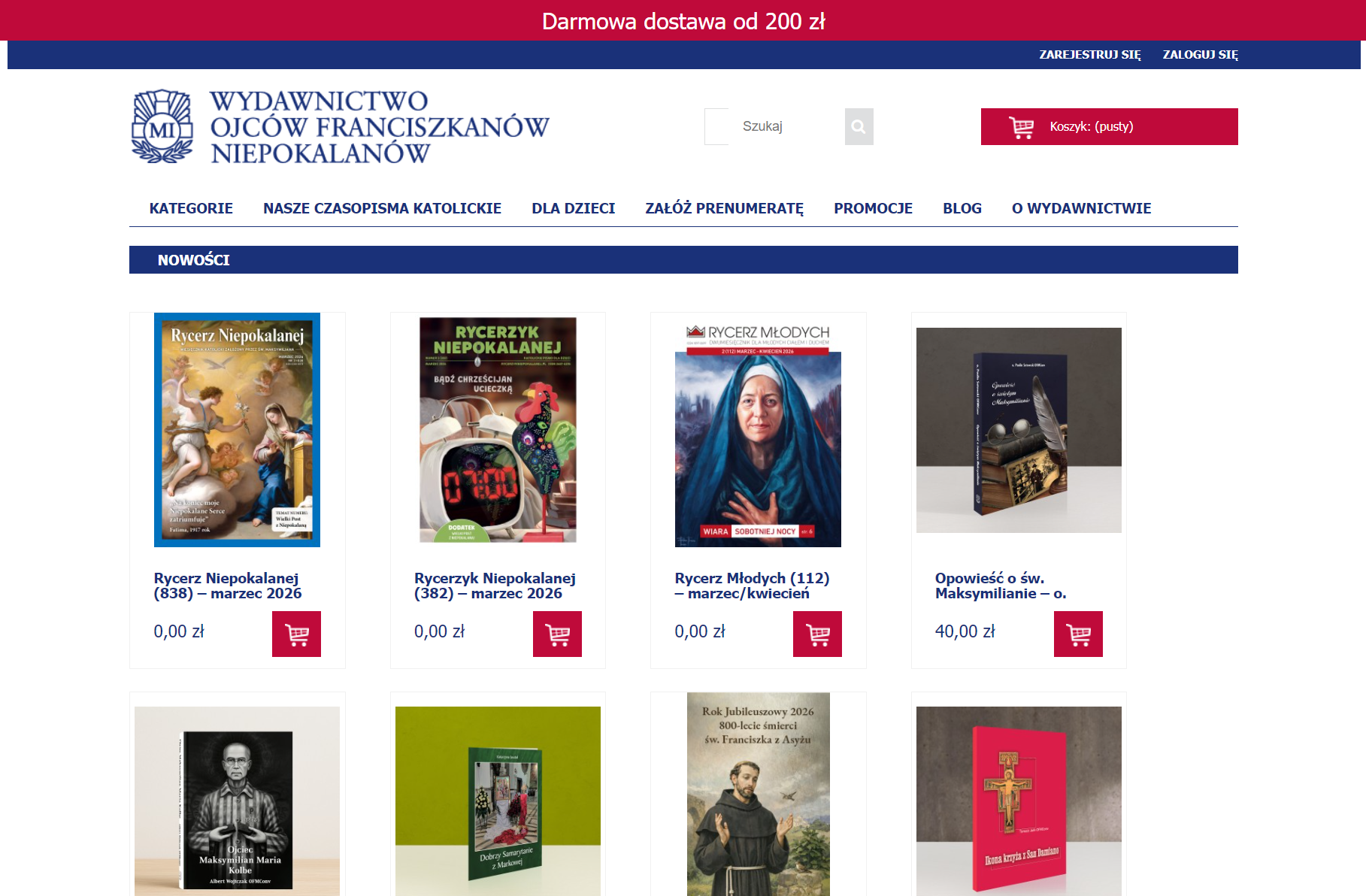This screenshot has width=1366, height=896.
Task: Open the Kategorie menu
Action: 191,208
